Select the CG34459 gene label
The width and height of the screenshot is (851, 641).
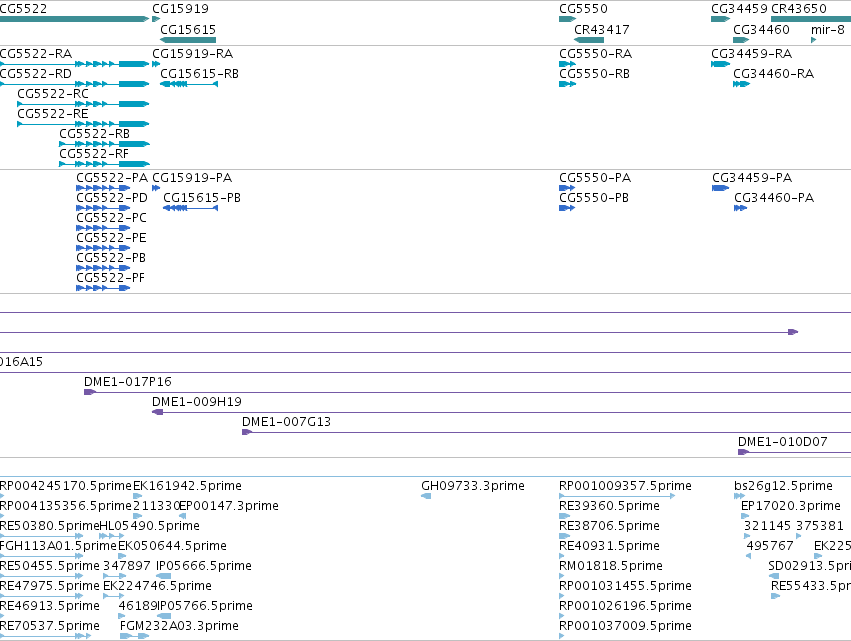tap(739, 9)
